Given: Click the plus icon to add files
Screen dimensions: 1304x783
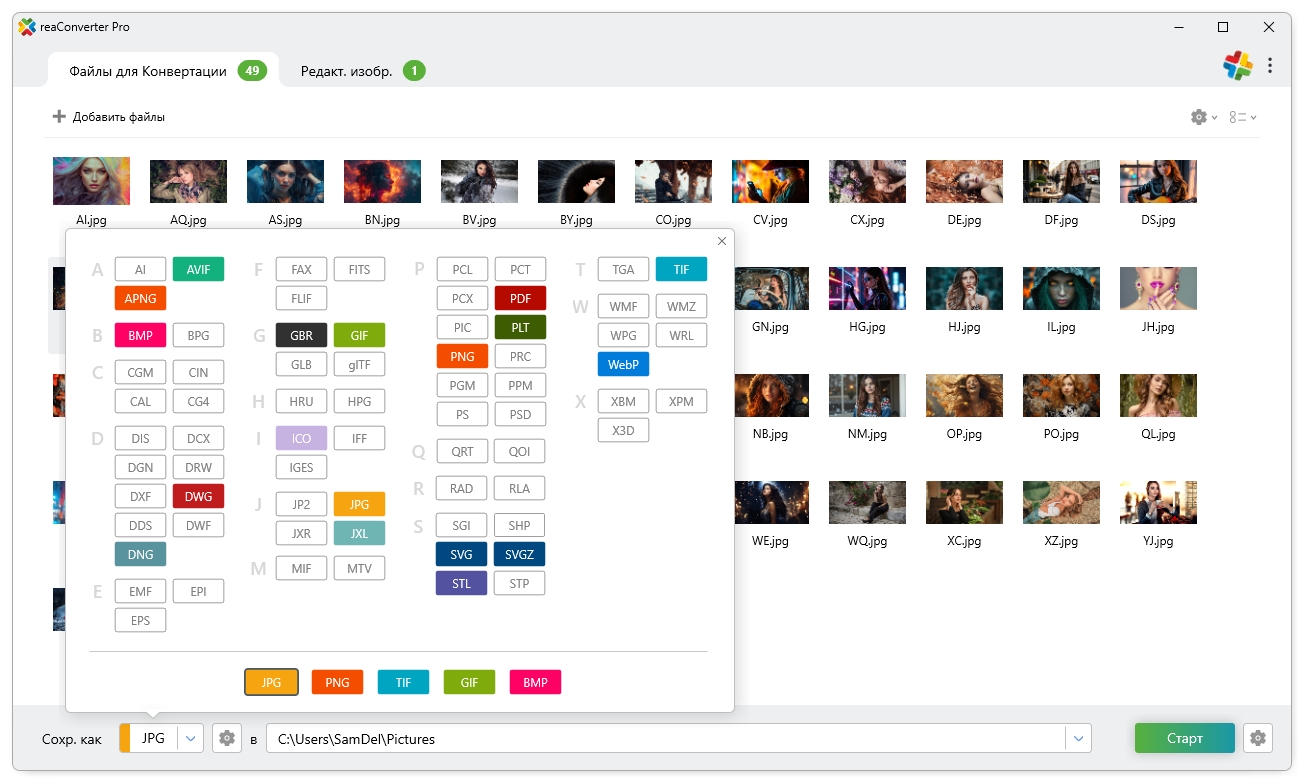Looking at the screenshot, I should 59,117.
